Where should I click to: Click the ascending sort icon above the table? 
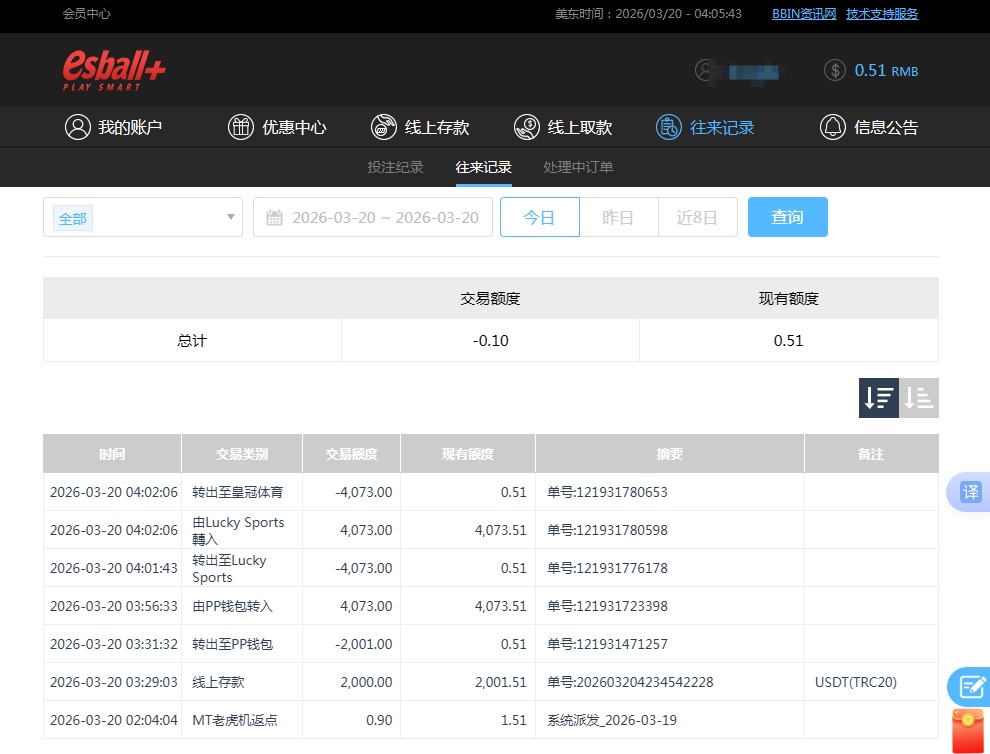coord(918,397)
